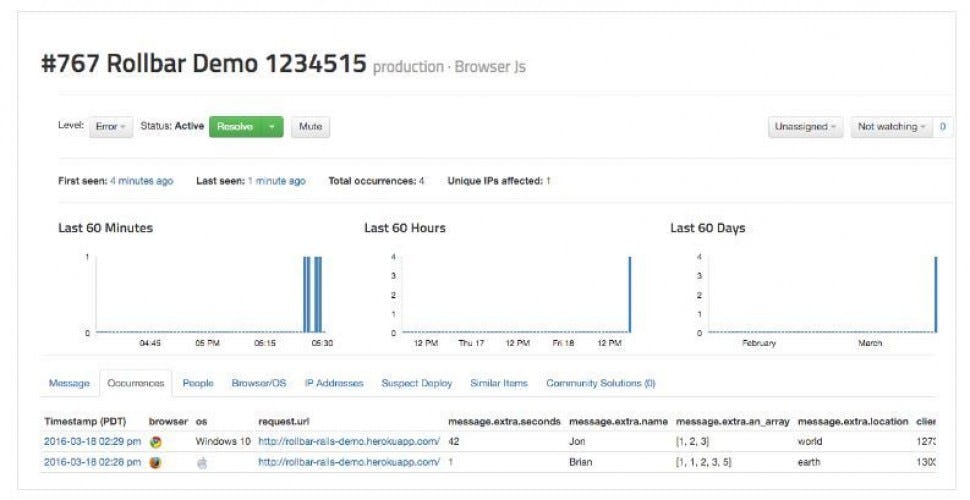
Task: Switch to the Message tab
Action: coord(69,384)
